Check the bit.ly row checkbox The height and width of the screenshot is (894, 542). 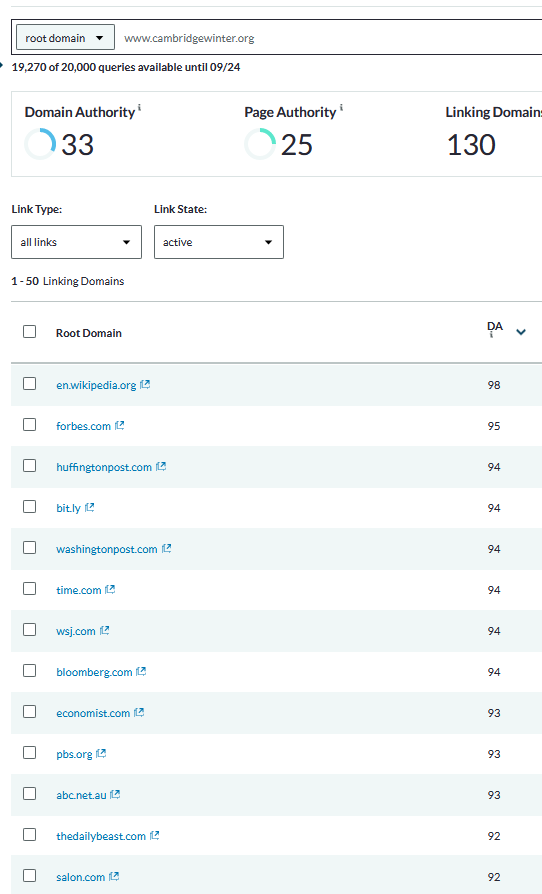[x=30, y=507]
